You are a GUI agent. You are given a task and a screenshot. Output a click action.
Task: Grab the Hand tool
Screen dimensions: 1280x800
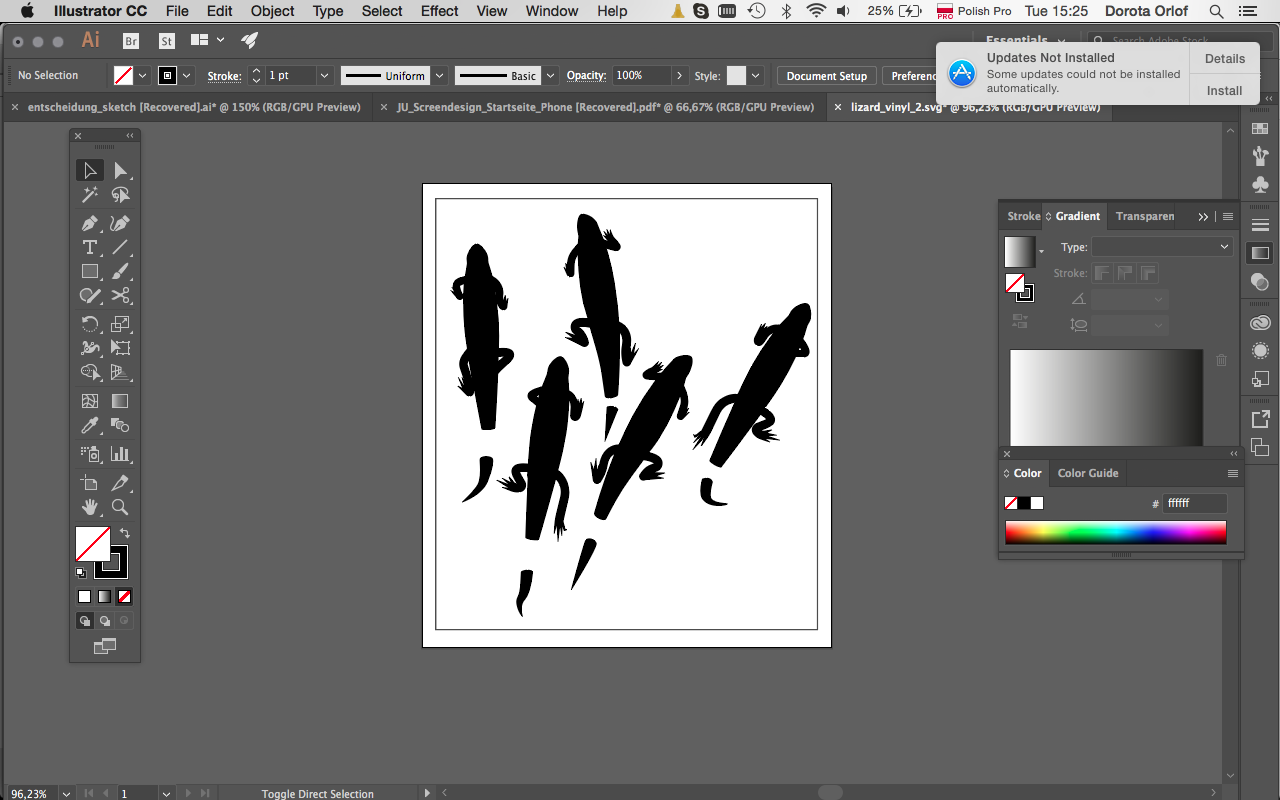(x=90, y=507)
